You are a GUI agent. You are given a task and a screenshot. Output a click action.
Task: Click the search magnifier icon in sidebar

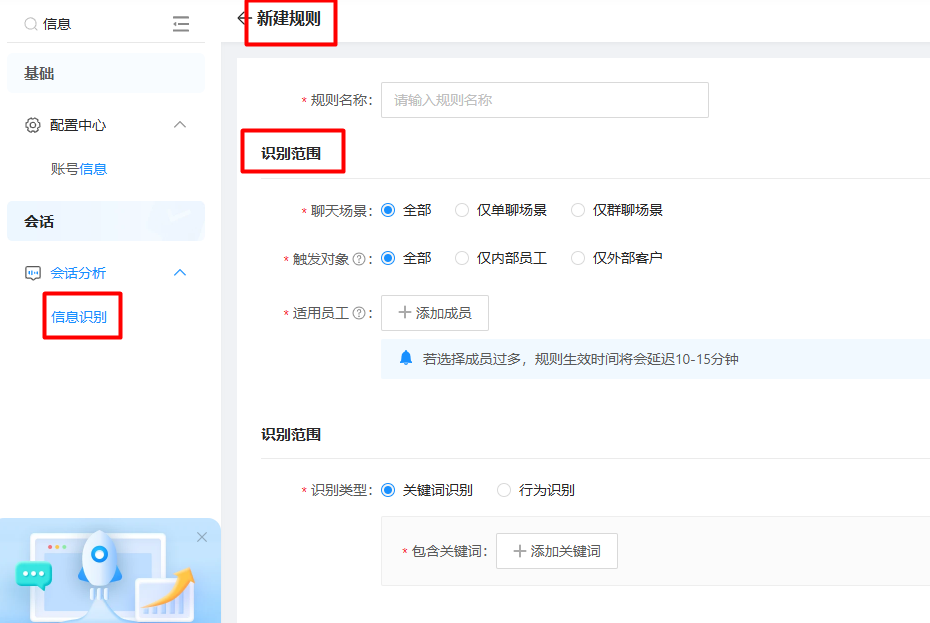(31, 24)
